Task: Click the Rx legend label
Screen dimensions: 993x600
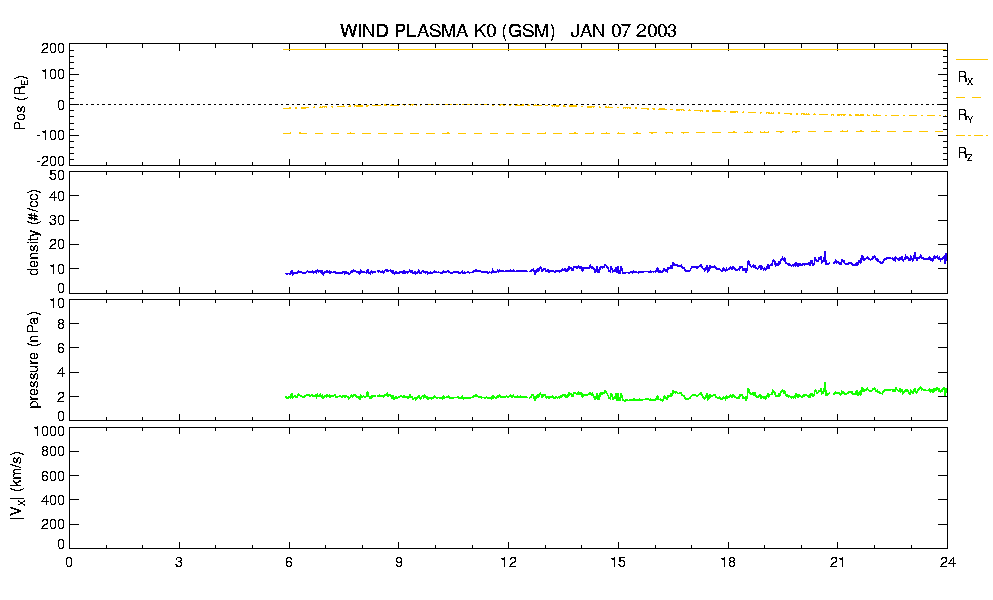Action: [965, 78]
